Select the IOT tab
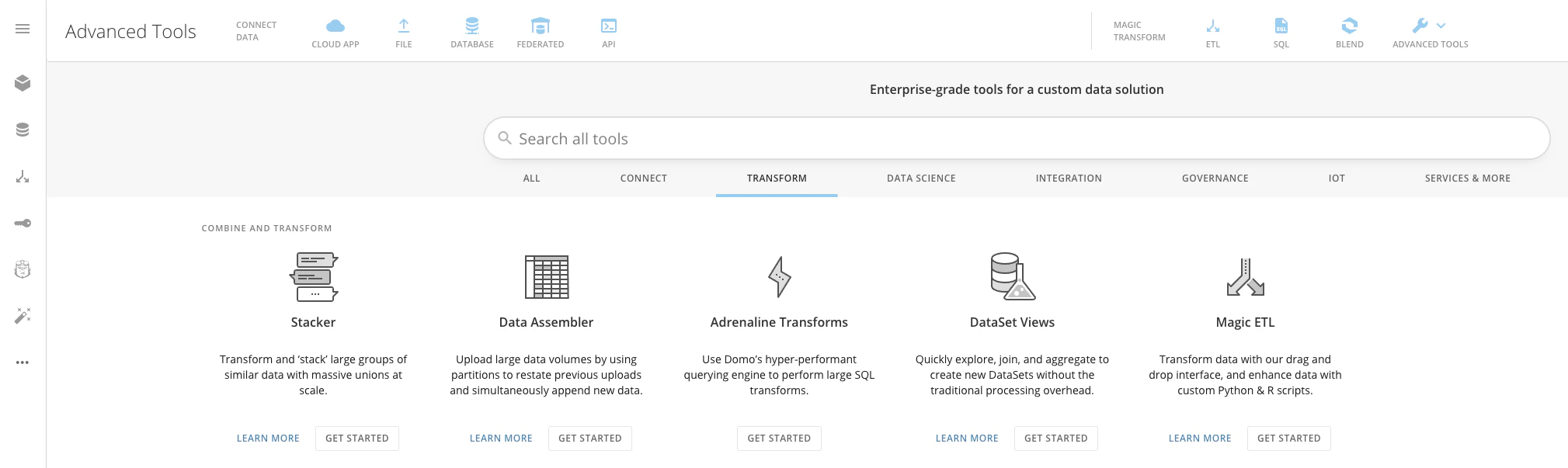 (1337, 178)
